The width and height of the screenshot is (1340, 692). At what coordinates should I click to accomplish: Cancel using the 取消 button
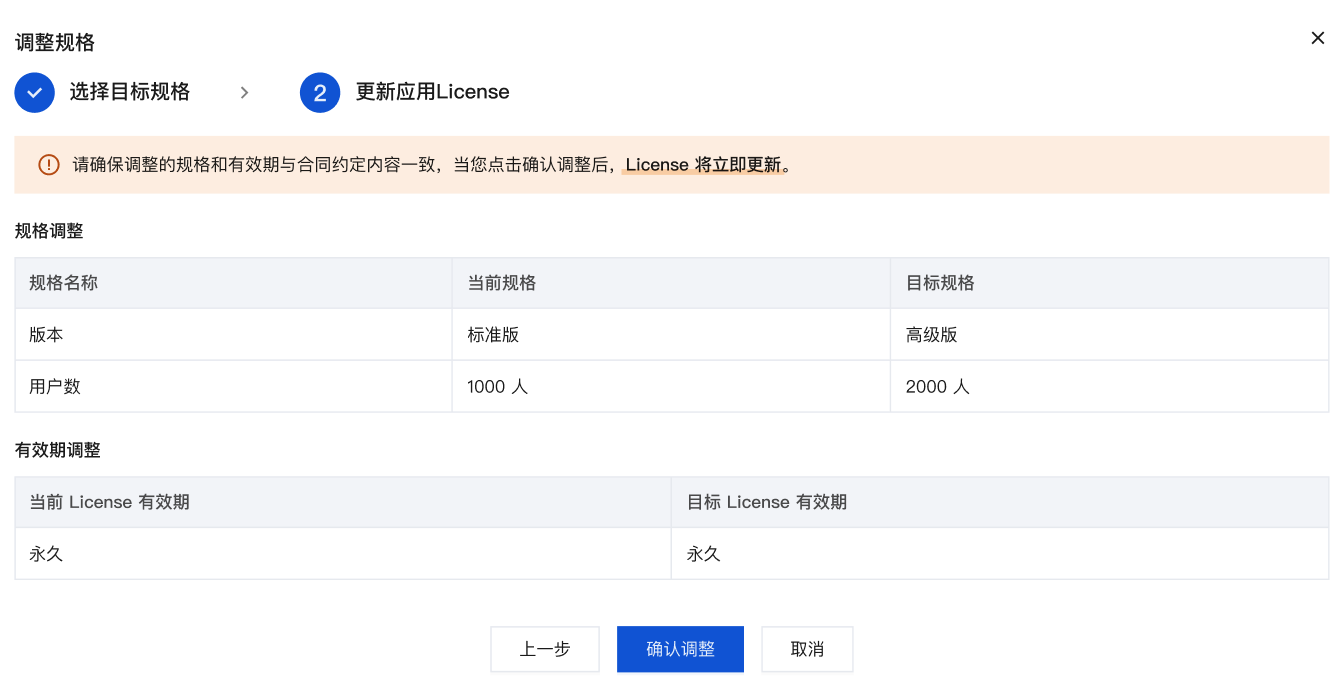[807, 649]
